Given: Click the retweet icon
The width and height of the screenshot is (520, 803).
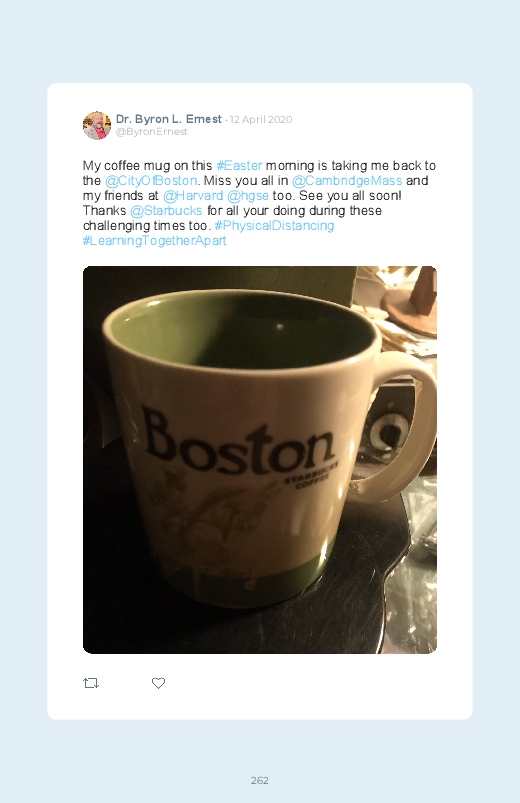Looking at the screenshot, I should pyautogui.click(x=91, y=683).
